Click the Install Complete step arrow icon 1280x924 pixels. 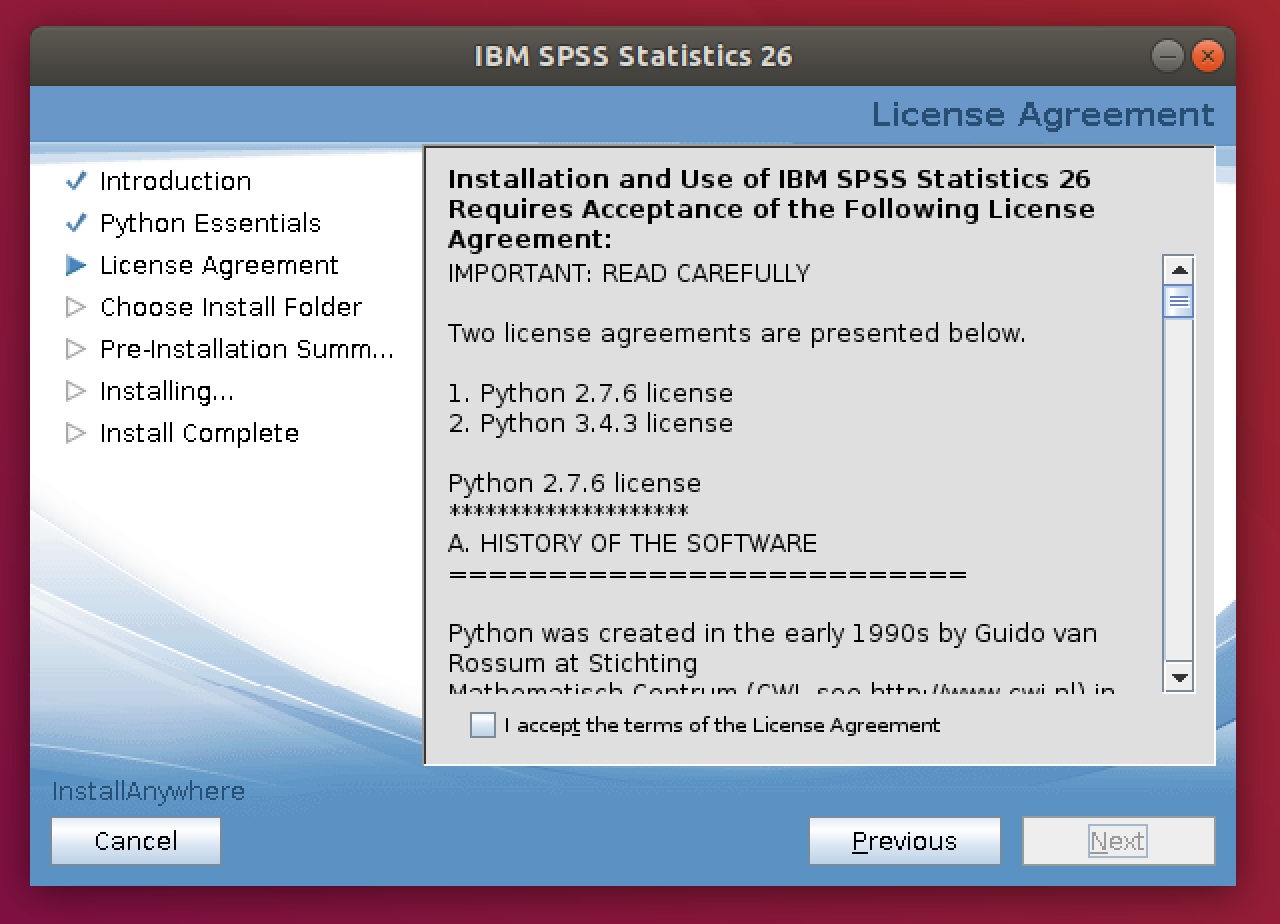(x=76, y=433)
